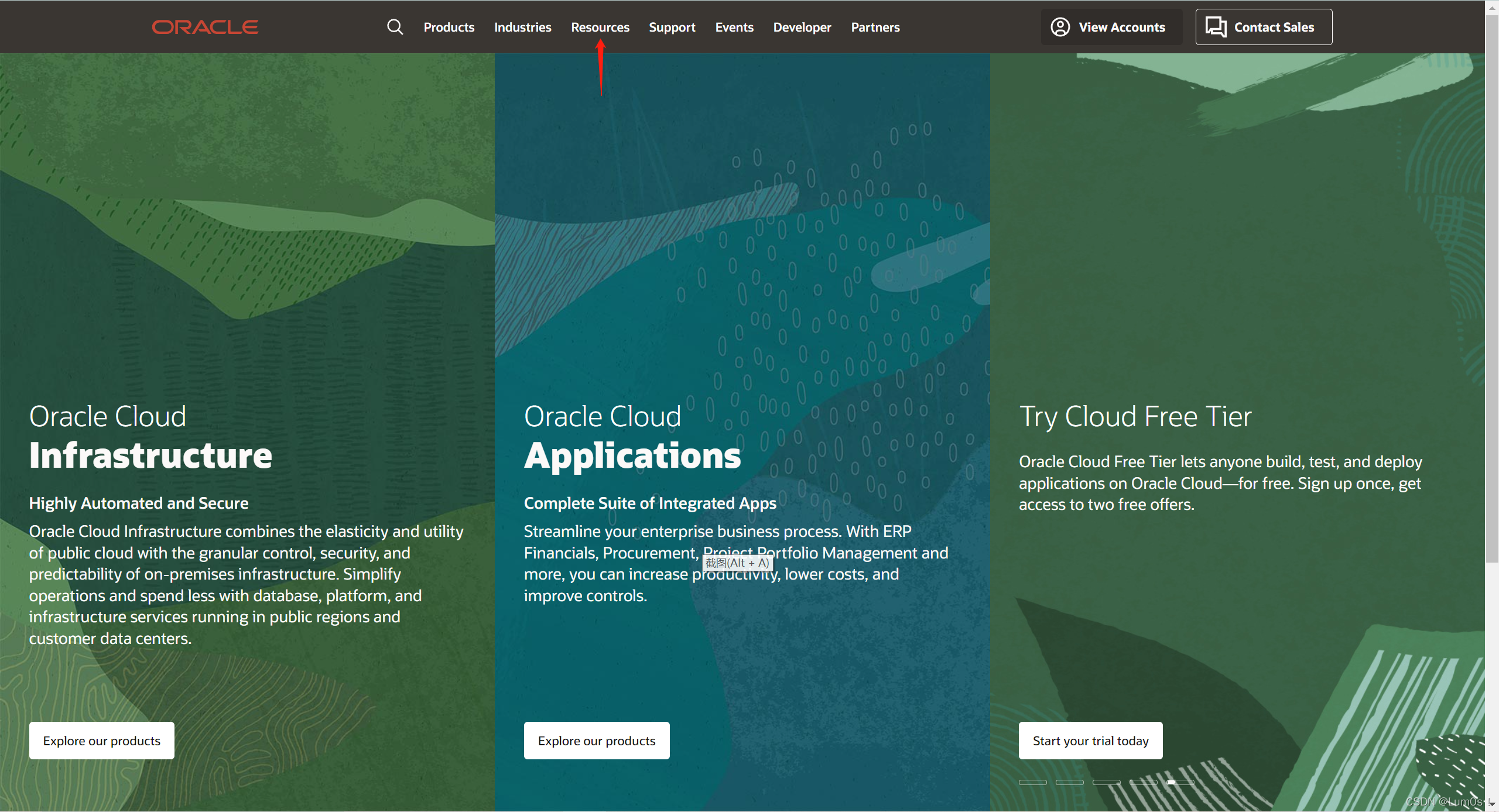Expand the Industries menu
1499x812 pixels.
pos(522,27)
